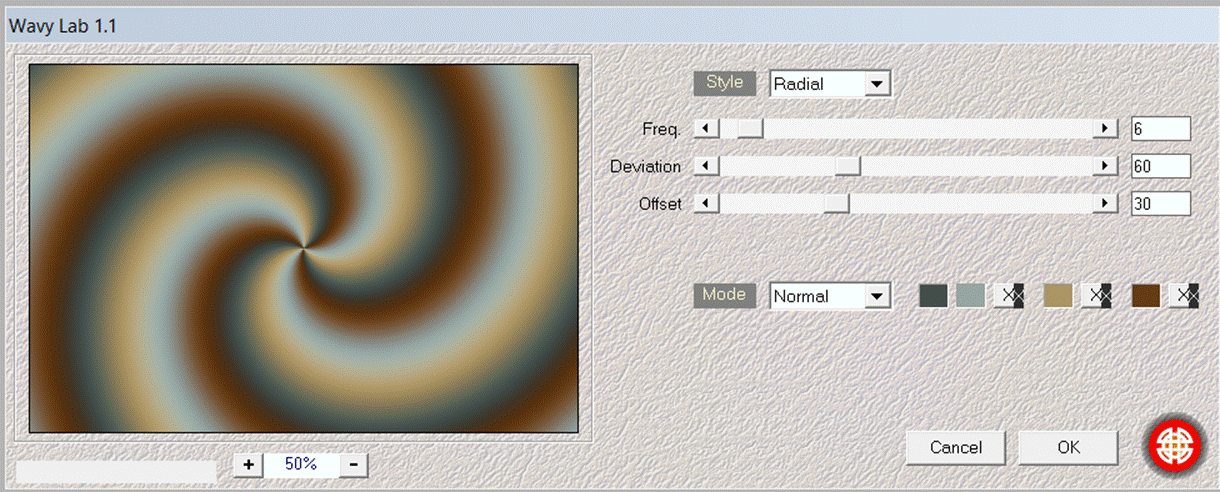Image resolution: width=1220 pixels, height=492 pixels.
Task: Click the Cancel button
Action: pyautogui.click(x=955, y=447)
